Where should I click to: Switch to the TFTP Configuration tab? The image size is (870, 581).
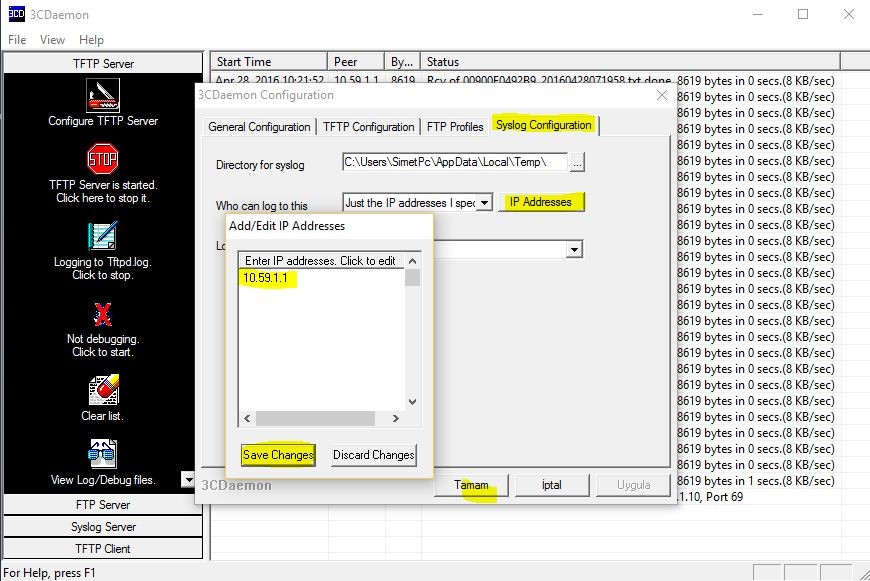click(x=369, y=127)
